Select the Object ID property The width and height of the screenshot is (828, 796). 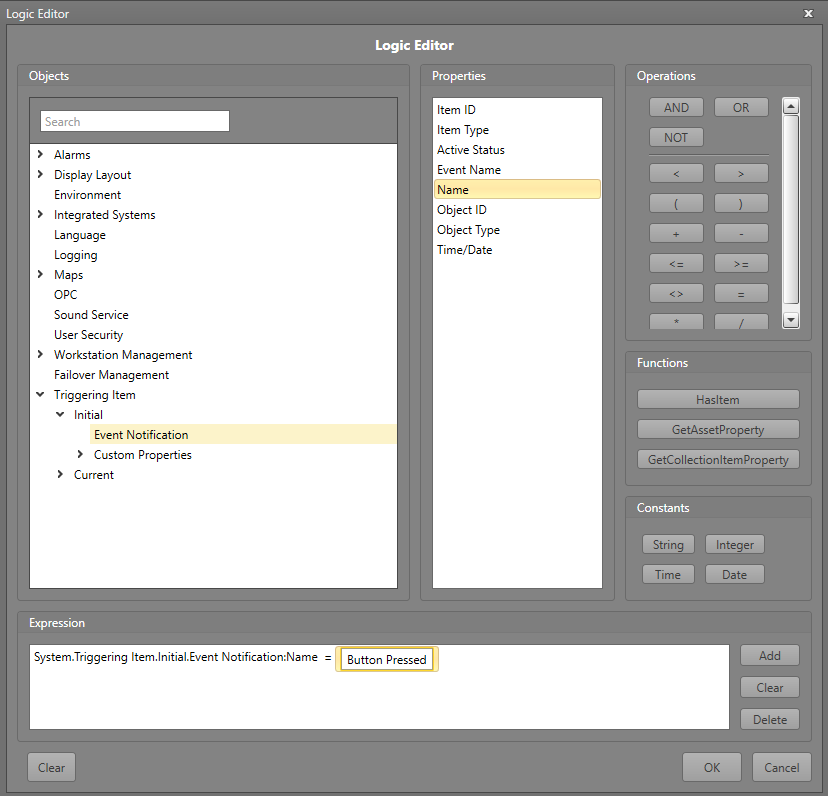tap(461, 209)
